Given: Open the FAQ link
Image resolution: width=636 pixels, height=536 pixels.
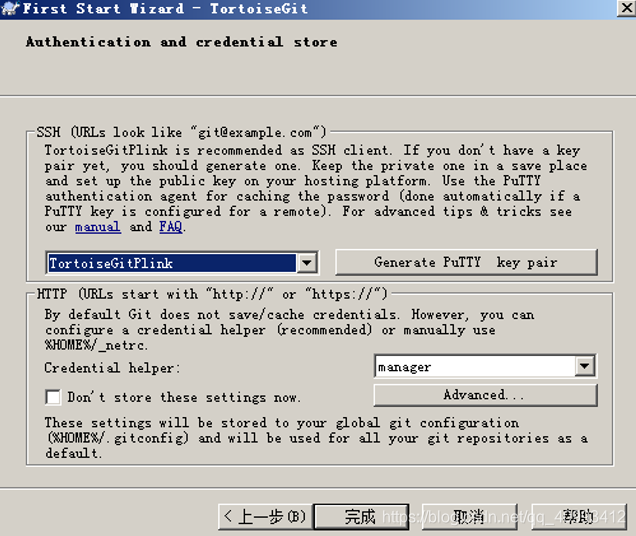Looking at the screenshot, I should [x=171, y=226].
